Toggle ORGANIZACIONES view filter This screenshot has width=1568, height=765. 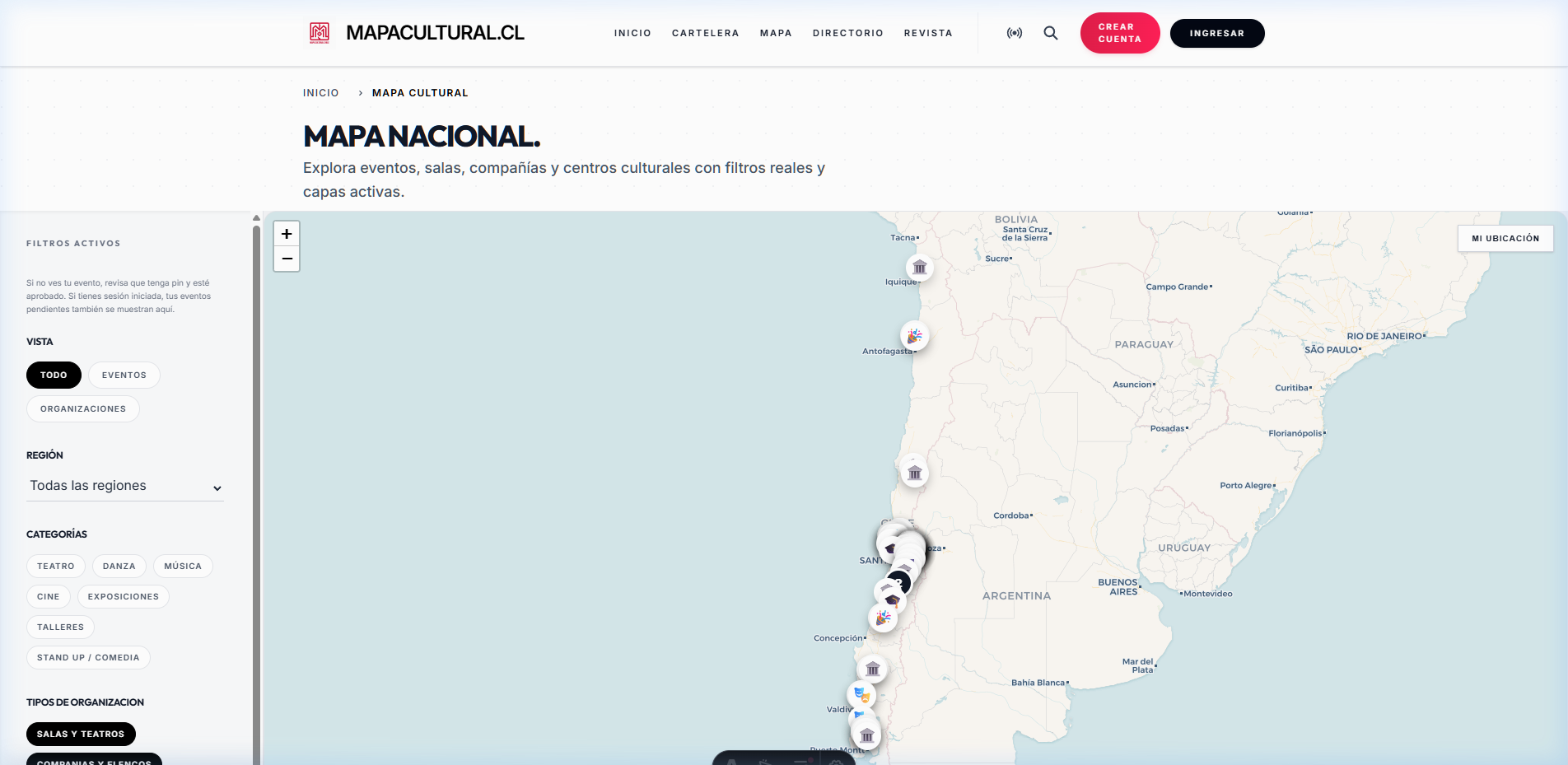83,408
